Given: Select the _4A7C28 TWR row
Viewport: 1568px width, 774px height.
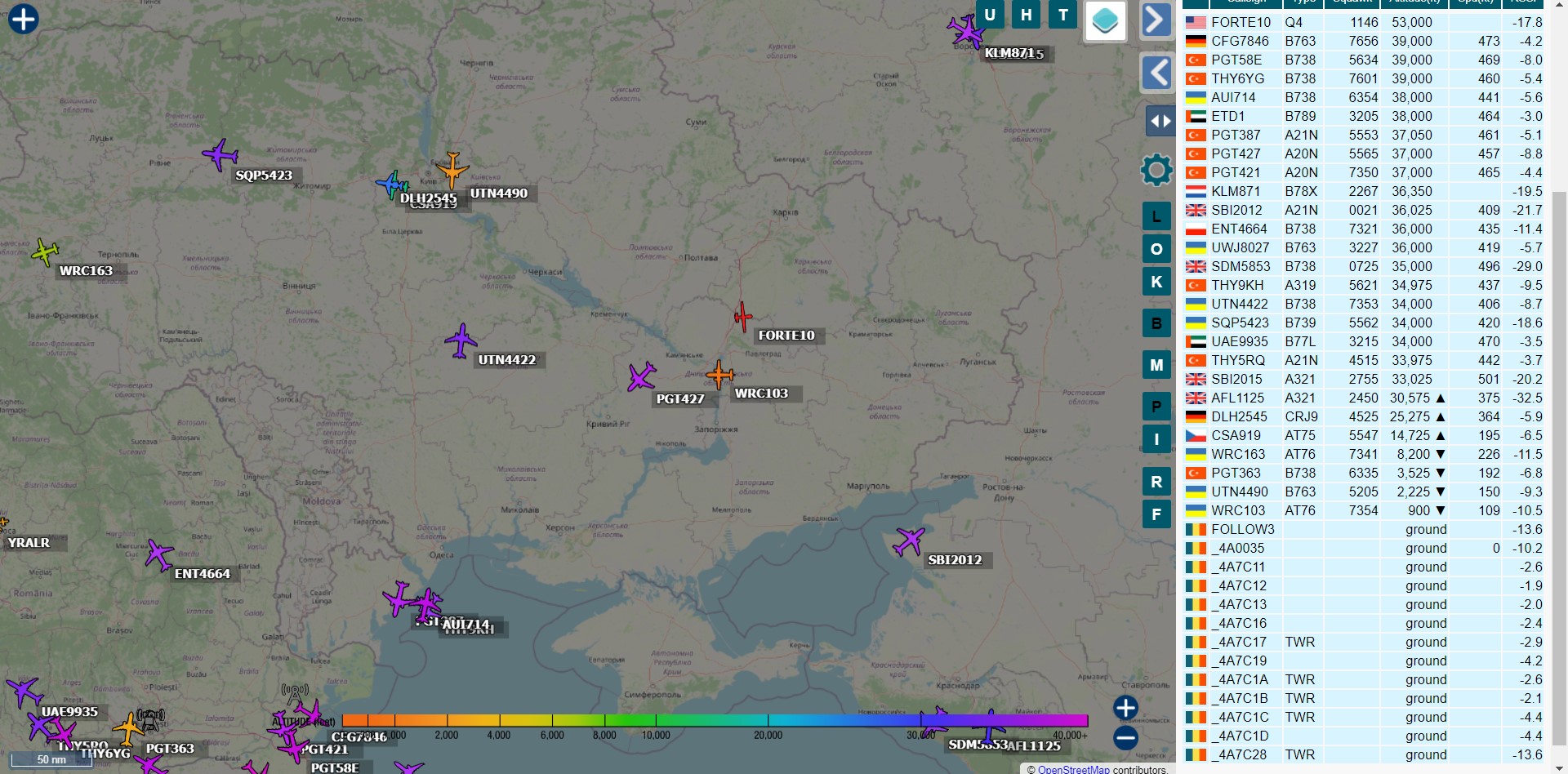Looking at the screenshot, I should [1364, 754].
